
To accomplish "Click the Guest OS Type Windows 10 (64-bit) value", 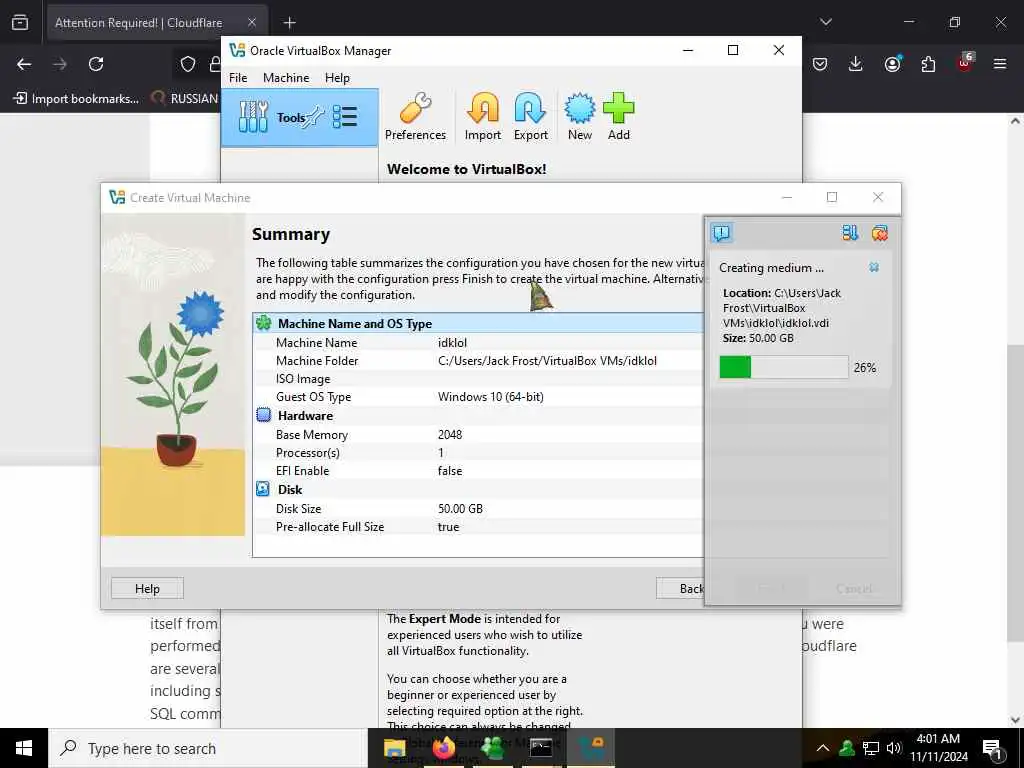I will [490, 396].
